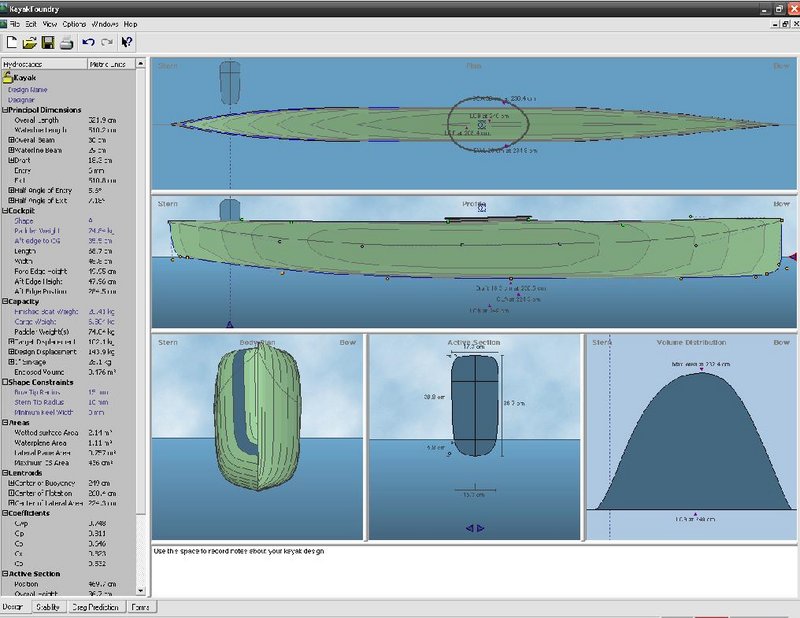This screenshot has width=800, height=618.
Task: Collapse the Principal Dimensions group
Action: pyautogui.click(x=5, y=110)
